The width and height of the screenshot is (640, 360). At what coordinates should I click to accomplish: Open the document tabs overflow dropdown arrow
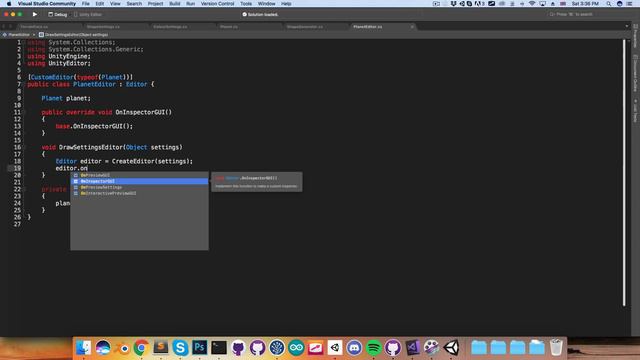(x=627, y=27)
